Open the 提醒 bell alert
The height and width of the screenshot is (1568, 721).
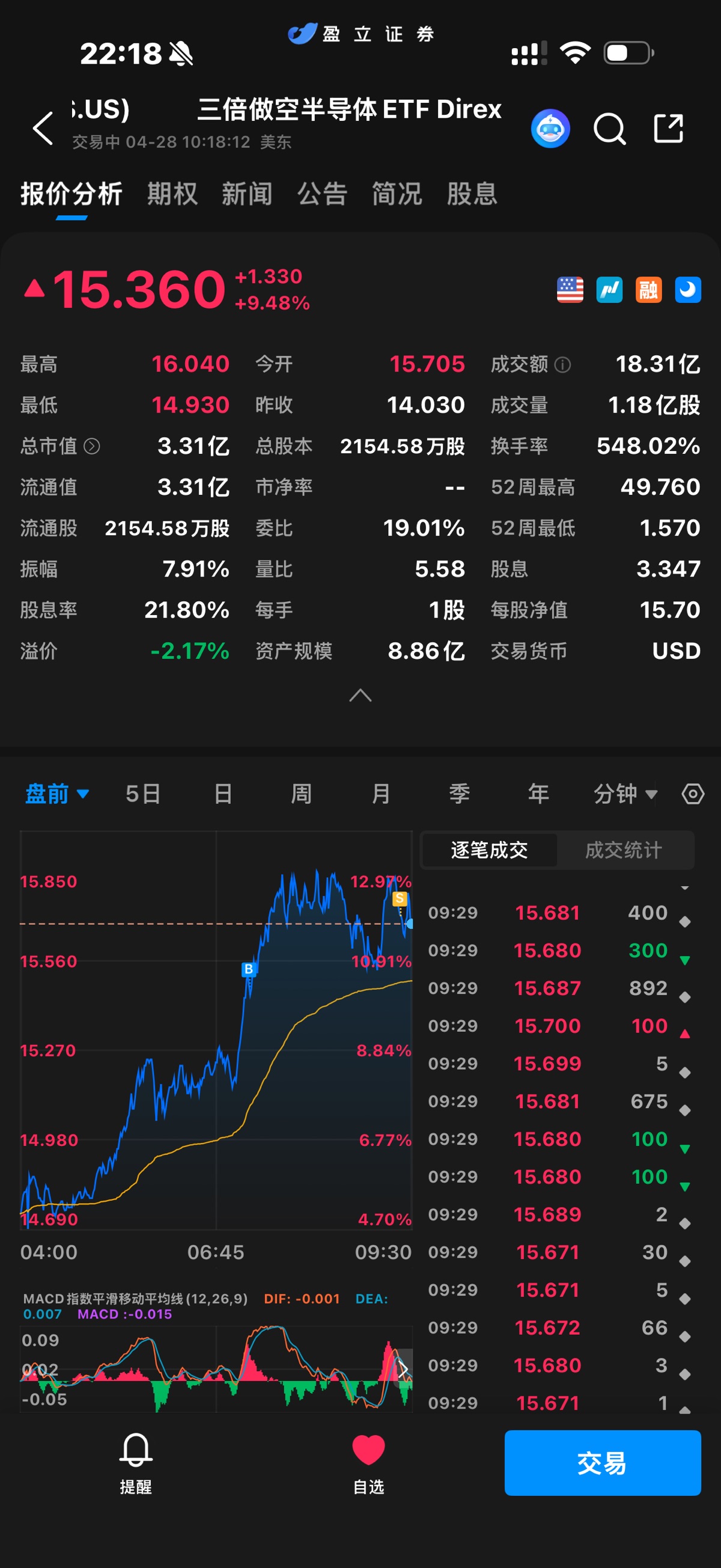[x=136, y=1462]
